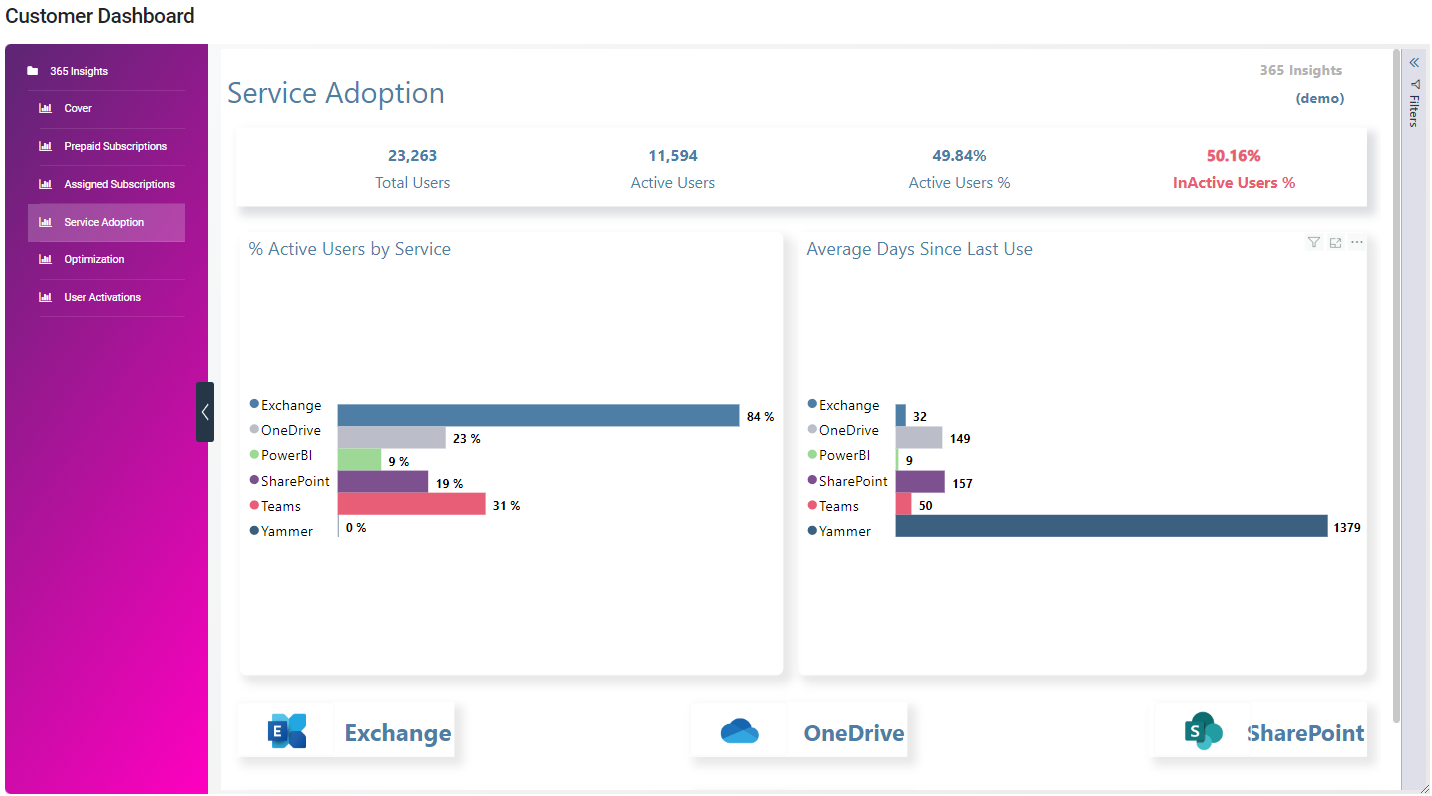The image size is (1432, 796).
Task: Click PowerBI legend in Average Days chart
Action: coord(839,455)
